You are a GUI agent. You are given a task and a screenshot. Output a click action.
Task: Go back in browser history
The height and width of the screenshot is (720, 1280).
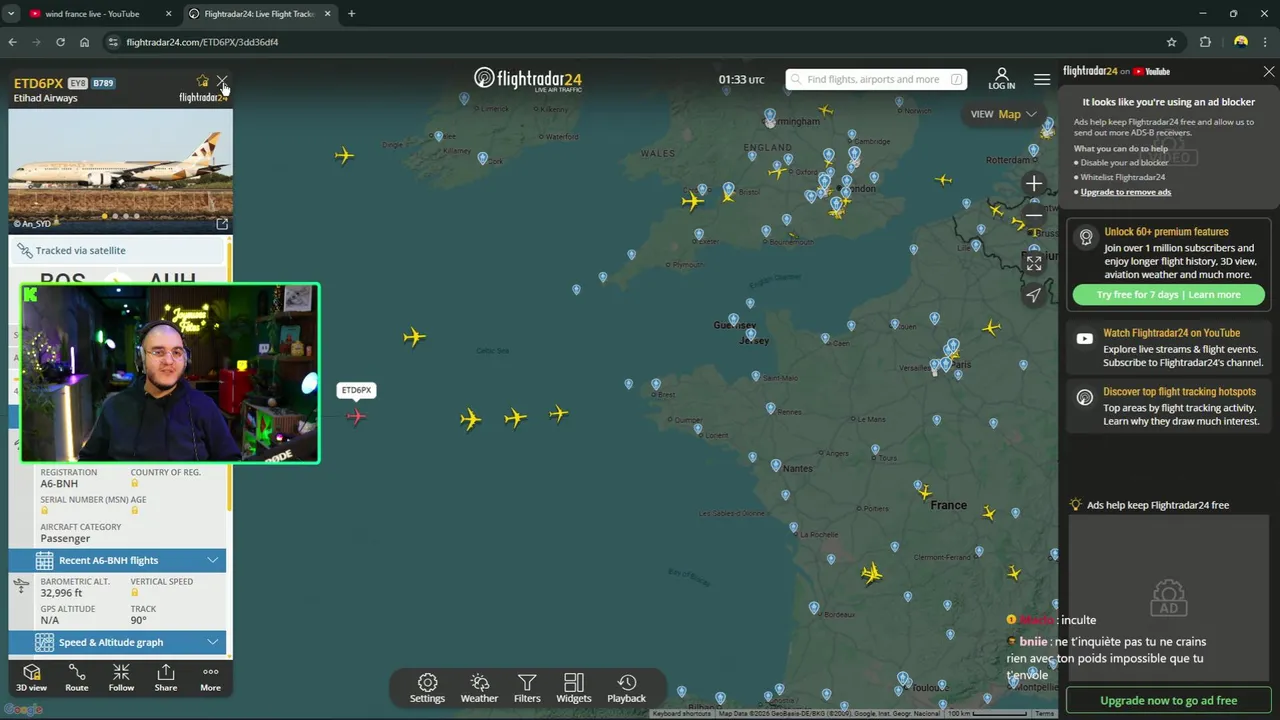tap(13, 42)
